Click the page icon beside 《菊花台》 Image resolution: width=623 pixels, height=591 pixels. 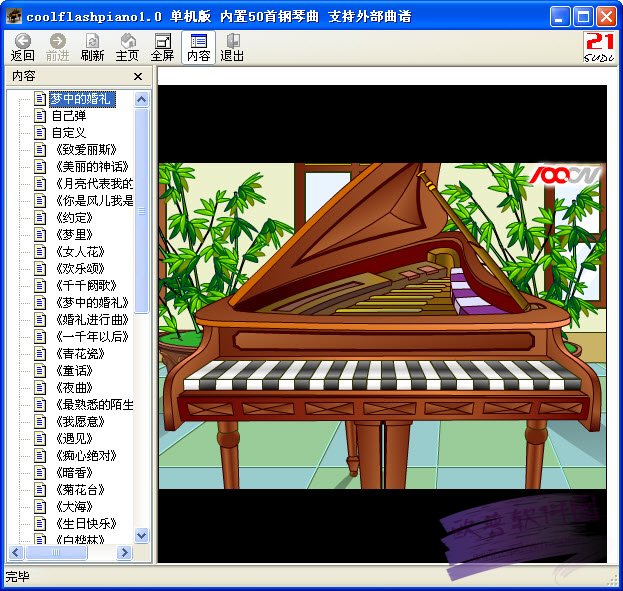40,490
